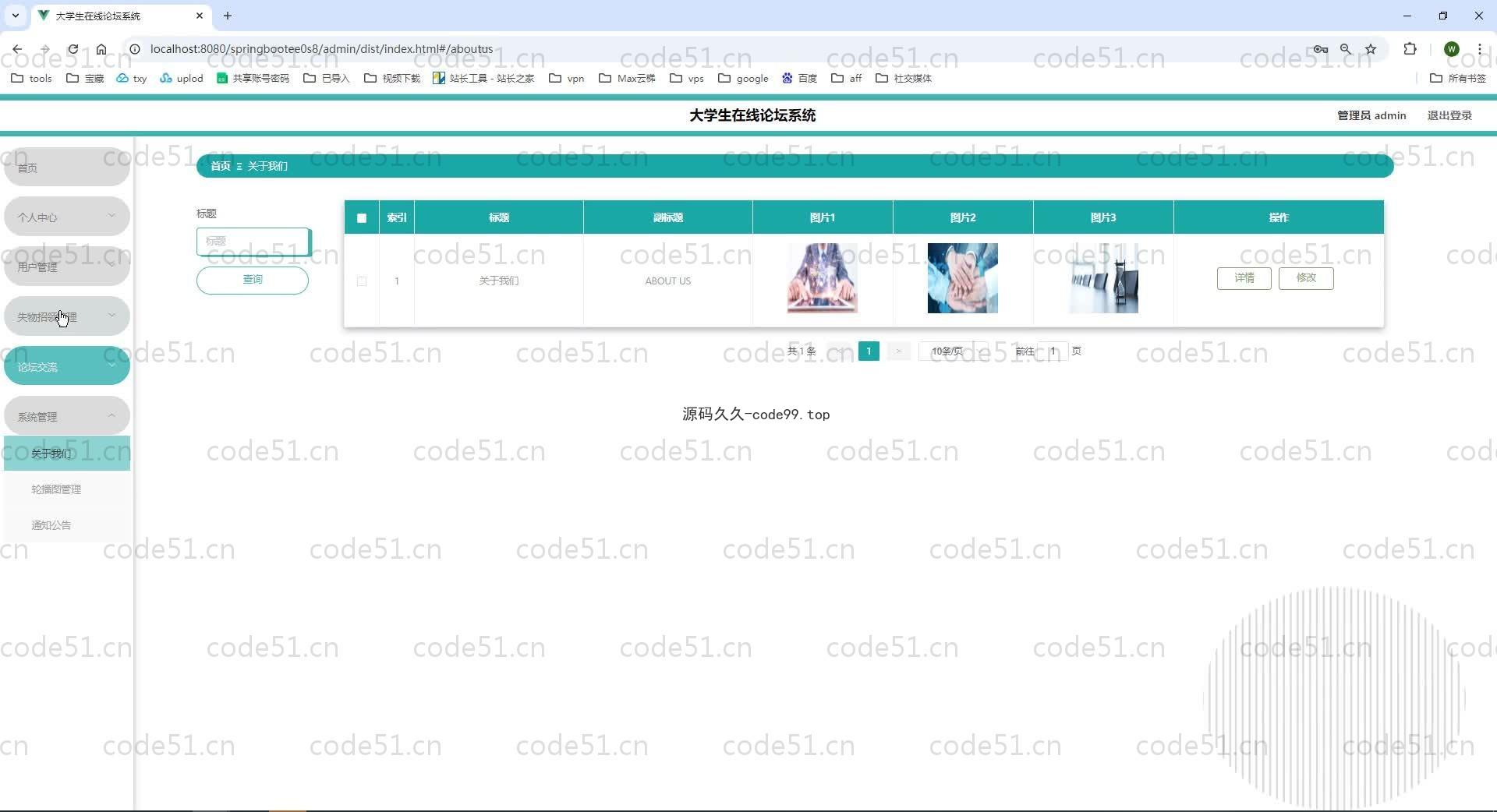Select 轮播图管理 submenu item

pyautogui.click(x=67, y=489)
